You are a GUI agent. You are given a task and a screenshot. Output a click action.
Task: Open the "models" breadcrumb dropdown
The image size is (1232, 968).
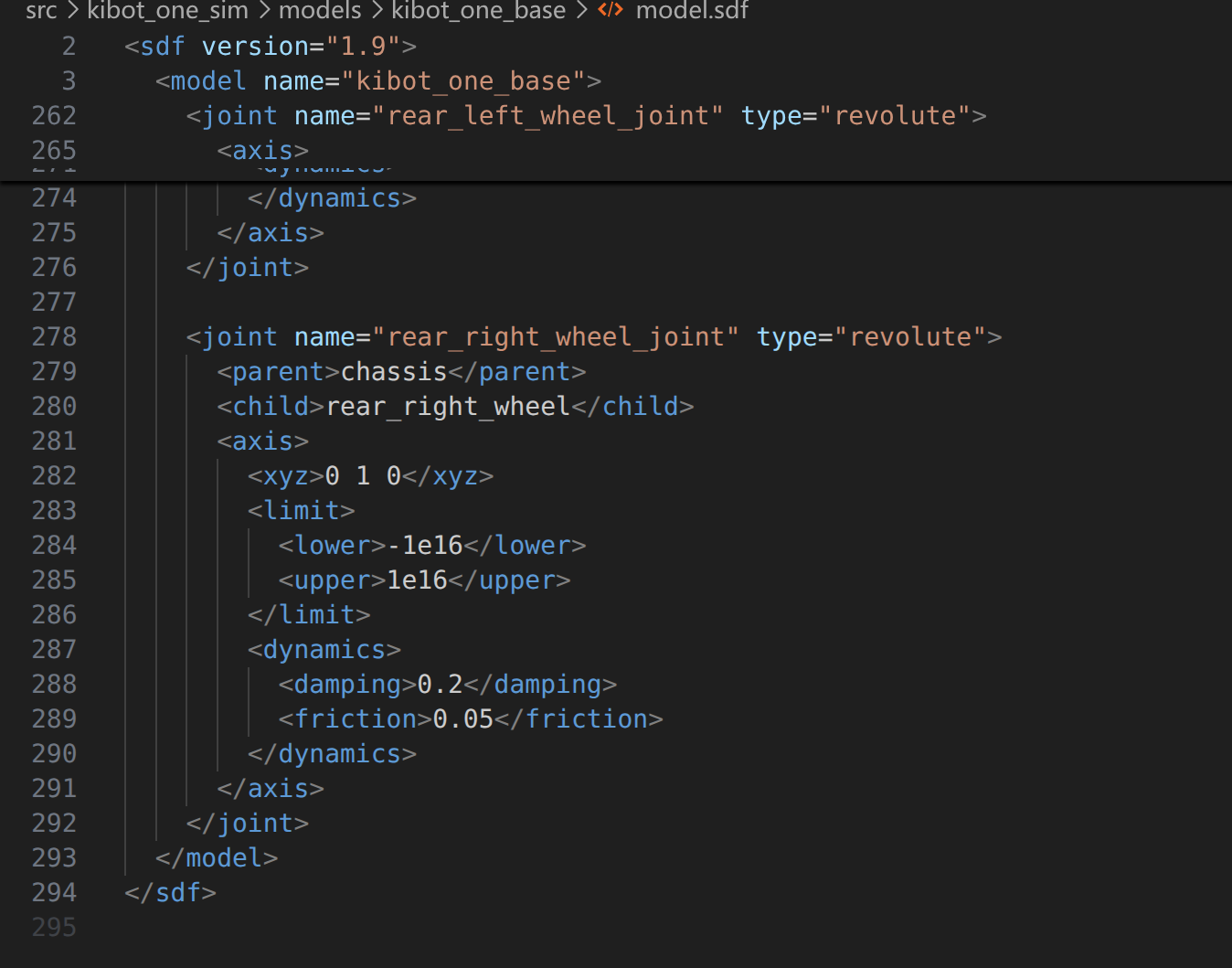[320, 10]
